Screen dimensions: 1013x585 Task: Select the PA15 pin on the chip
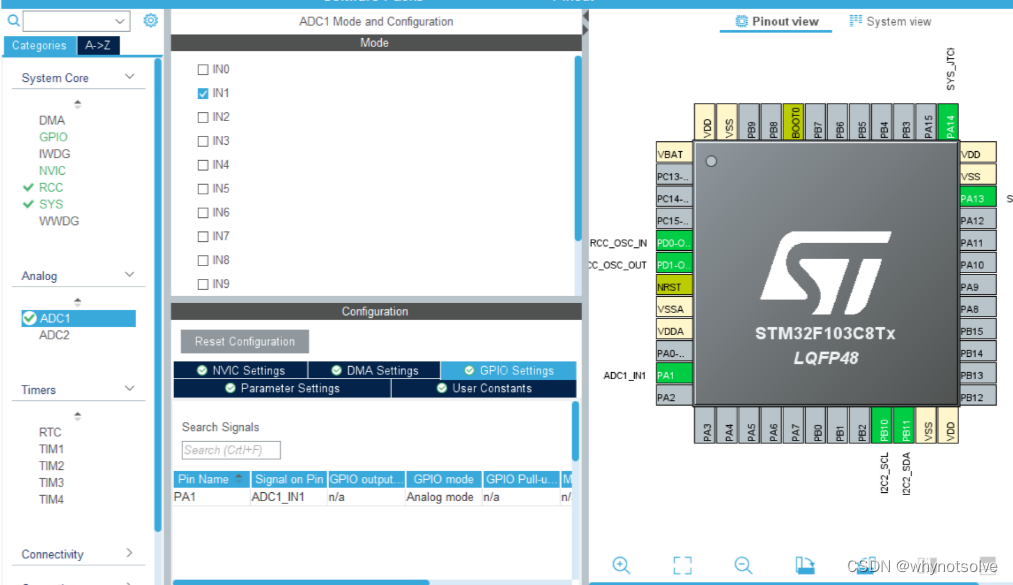(x=926, y=121)
